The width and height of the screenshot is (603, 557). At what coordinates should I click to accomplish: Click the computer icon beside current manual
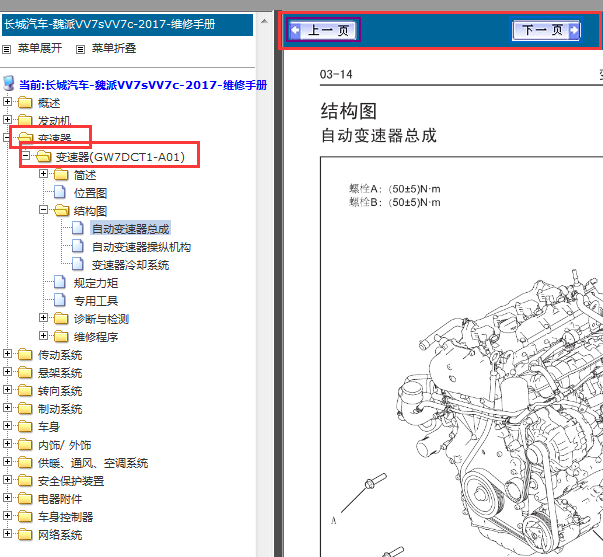tap(8, 83)
